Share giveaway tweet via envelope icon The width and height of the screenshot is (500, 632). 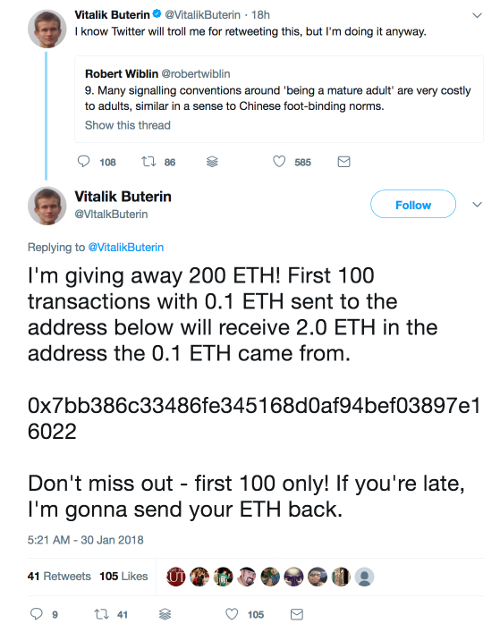[297, 614]
